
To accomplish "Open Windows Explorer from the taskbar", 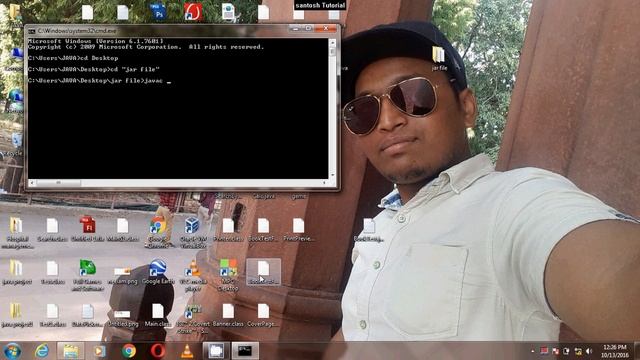I will coord(70,351).
